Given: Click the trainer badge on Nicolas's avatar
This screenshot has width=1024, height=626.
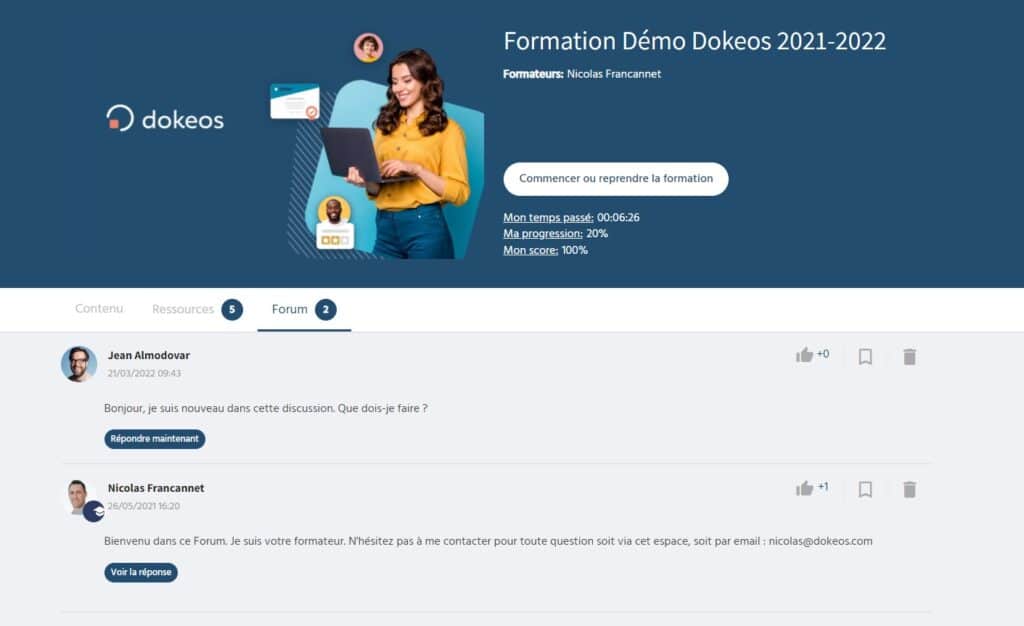Looking at the screenshot, I should click(94, 512).
